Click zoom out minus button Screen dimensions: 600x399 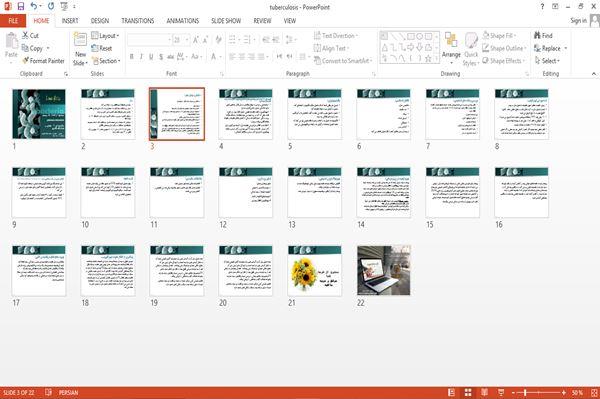pos(514,392)
